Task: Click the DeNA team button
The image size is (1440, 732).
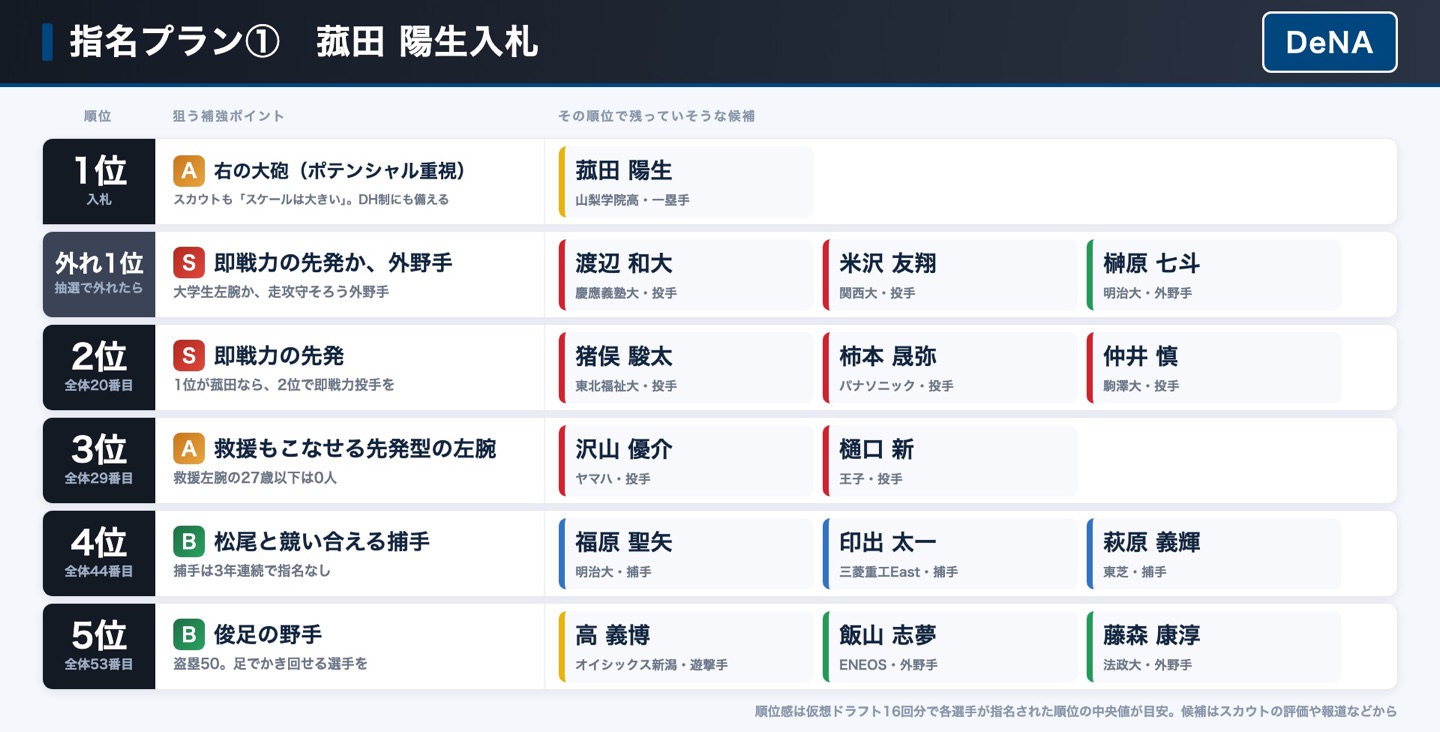Action: click(1329, 42)
